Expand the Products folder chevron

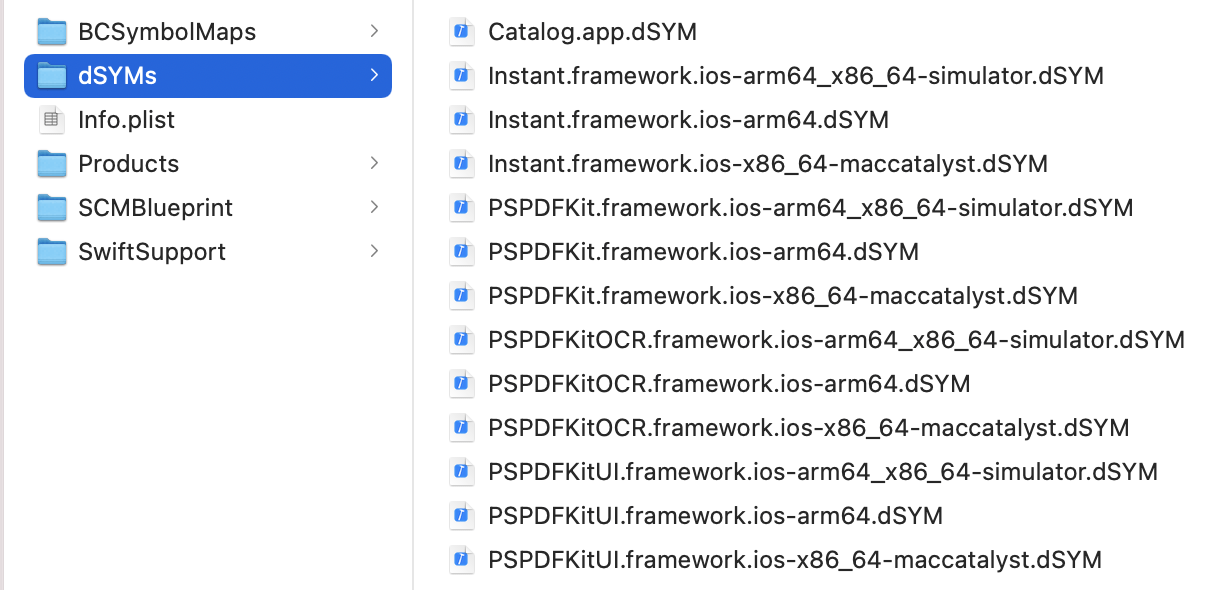pyautogui.click(x=374, y=163)
